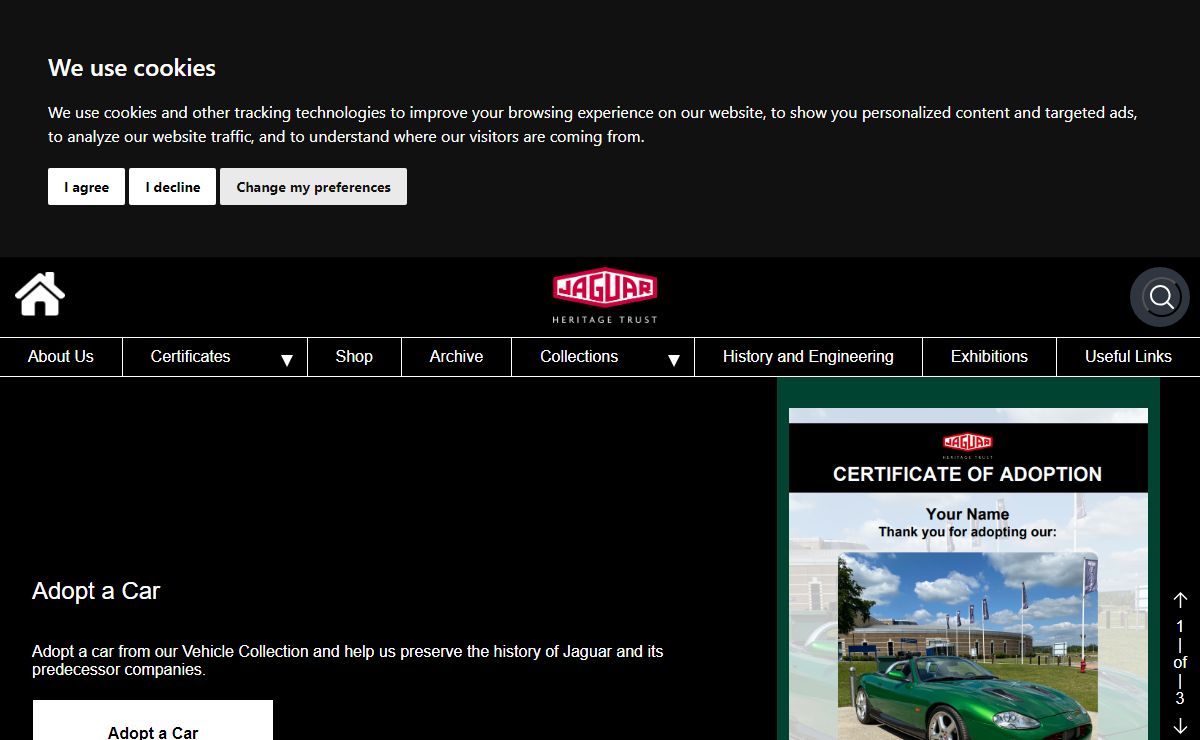The image size is (1200, 740).
Task: Open the Exhibitions menu item
Action: click(989, 357)
